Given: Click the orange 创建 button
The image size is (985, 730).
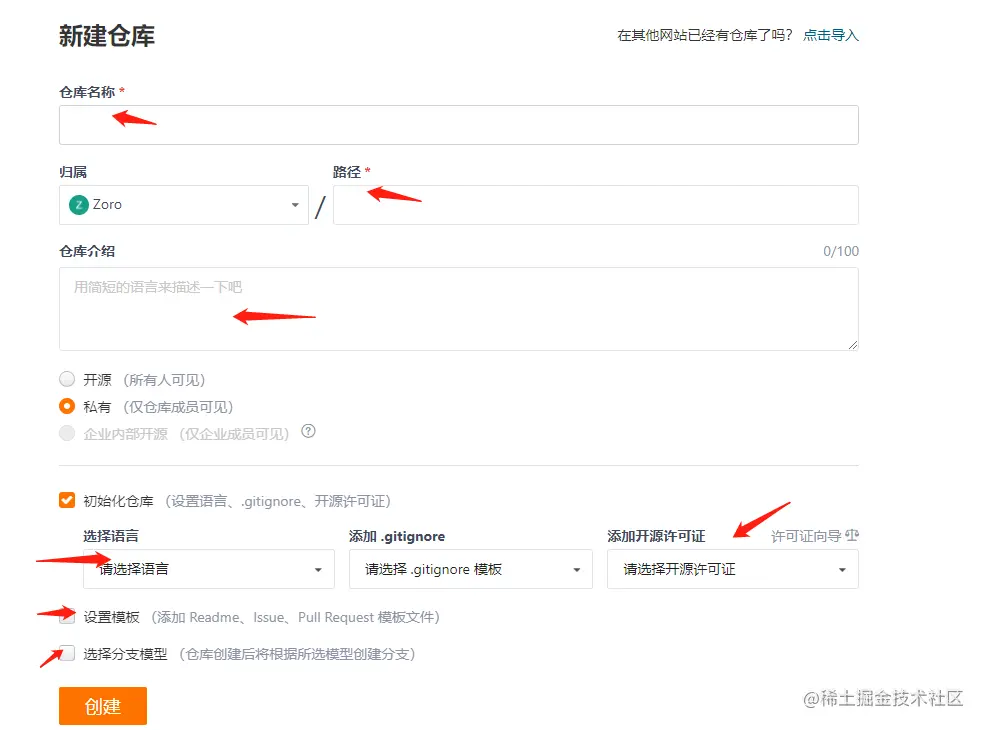Looking at the screenshot, I should [103, 706].
